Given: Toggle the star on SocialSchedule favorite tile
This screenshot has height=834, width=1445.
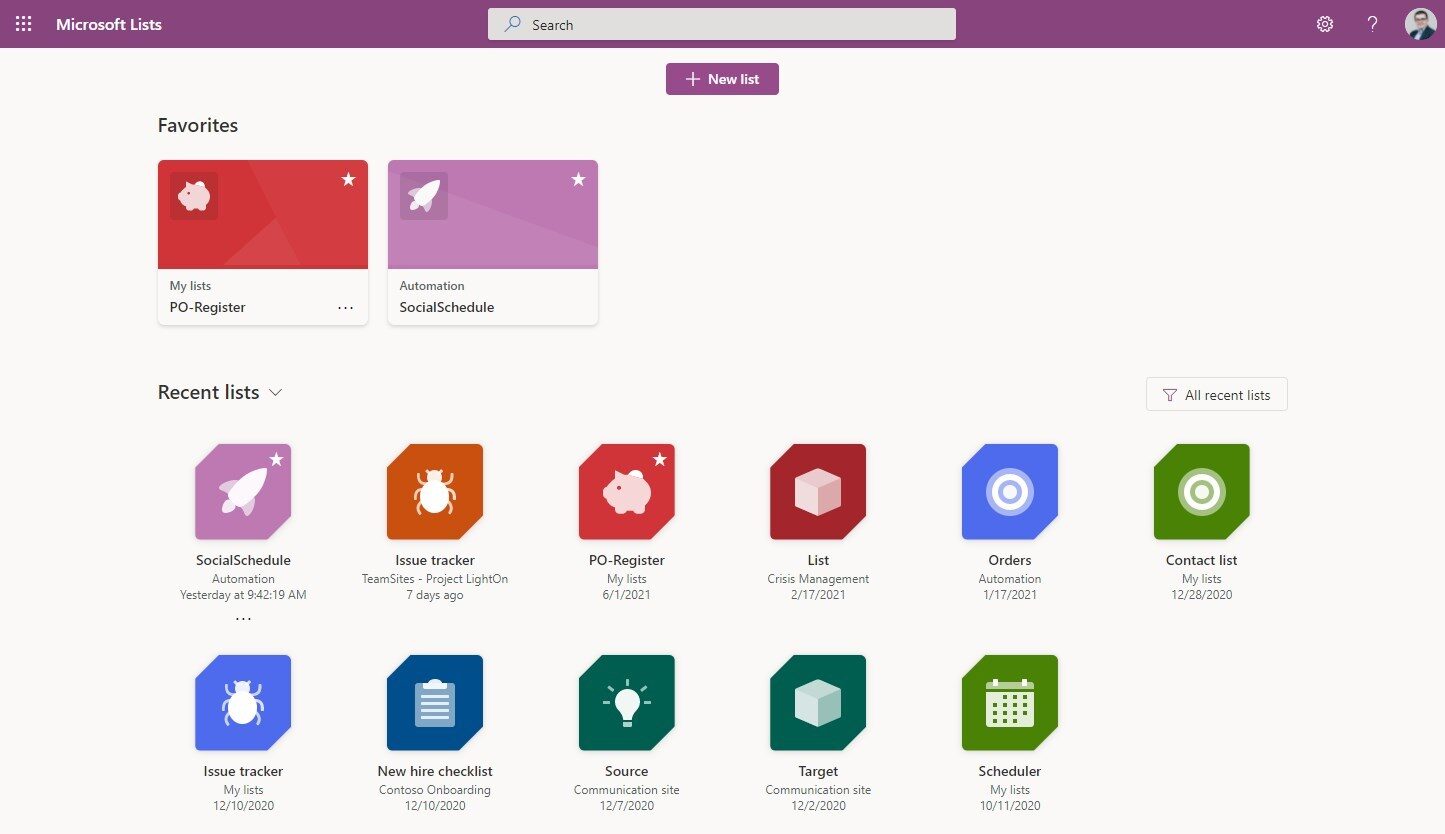Looking at the screenshot, I should click(578, 180).
